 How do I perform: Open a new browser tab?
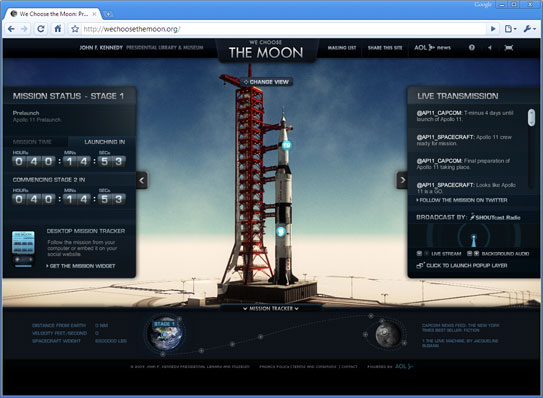point(108,14)
